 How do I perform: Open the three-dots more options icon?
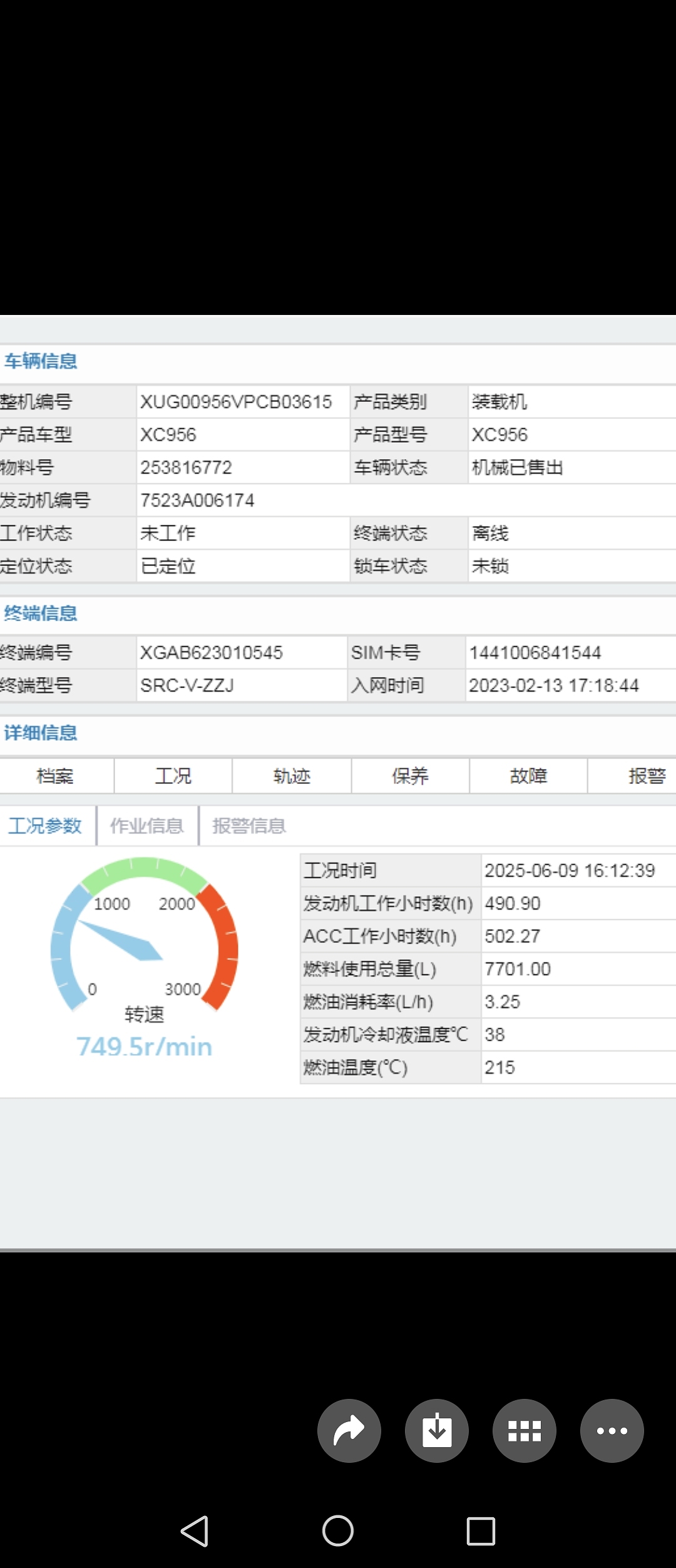tap(612, 1431)
